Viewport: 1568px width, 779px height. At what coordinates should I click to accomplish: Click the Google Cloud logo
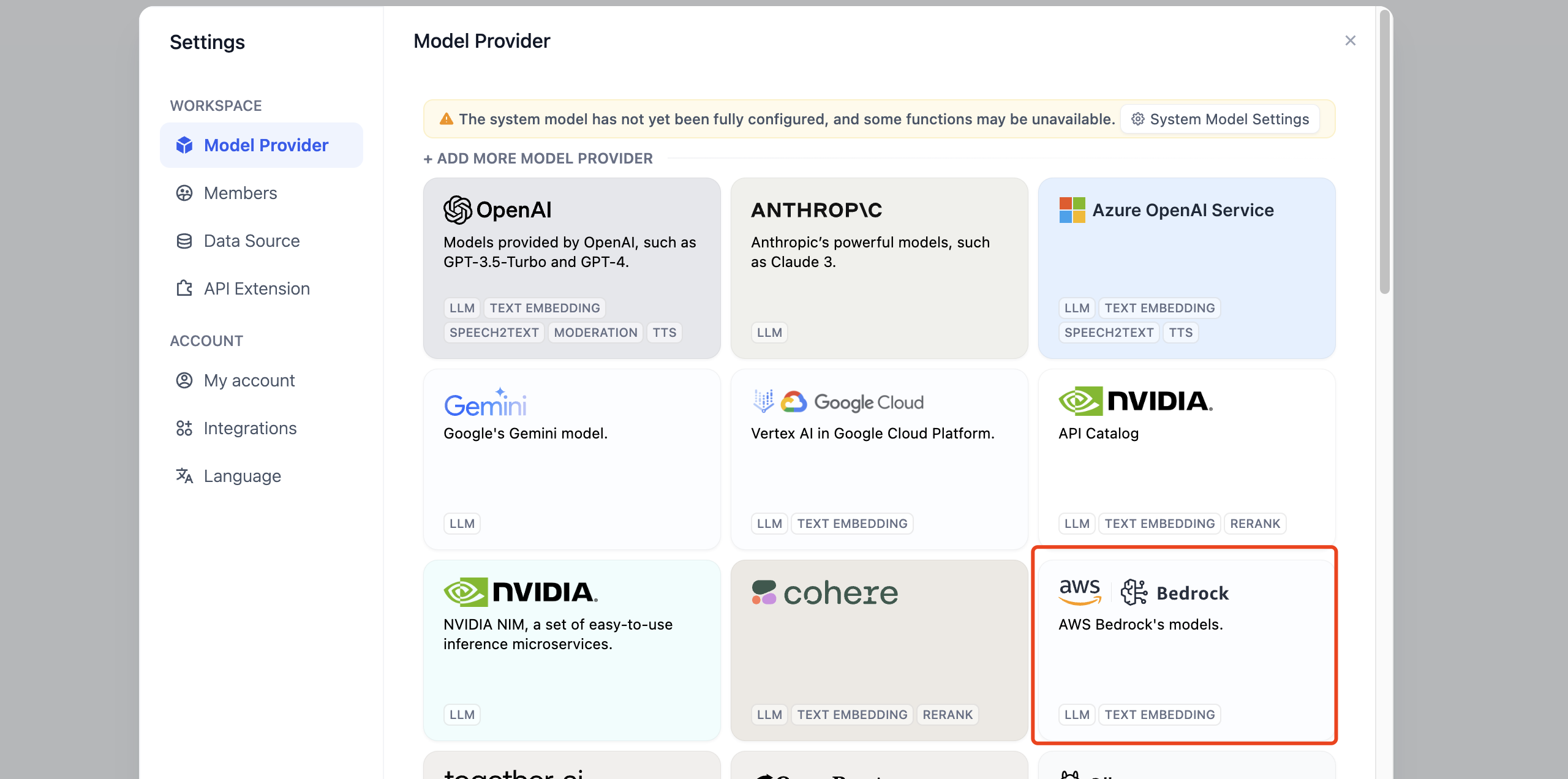click(852, 402)
